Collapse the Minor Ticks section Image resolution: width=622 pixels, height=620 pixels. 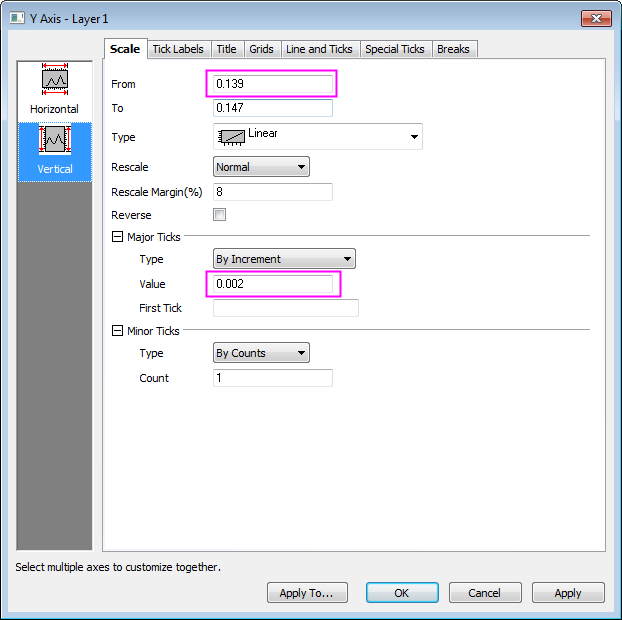tap(117, 331)
